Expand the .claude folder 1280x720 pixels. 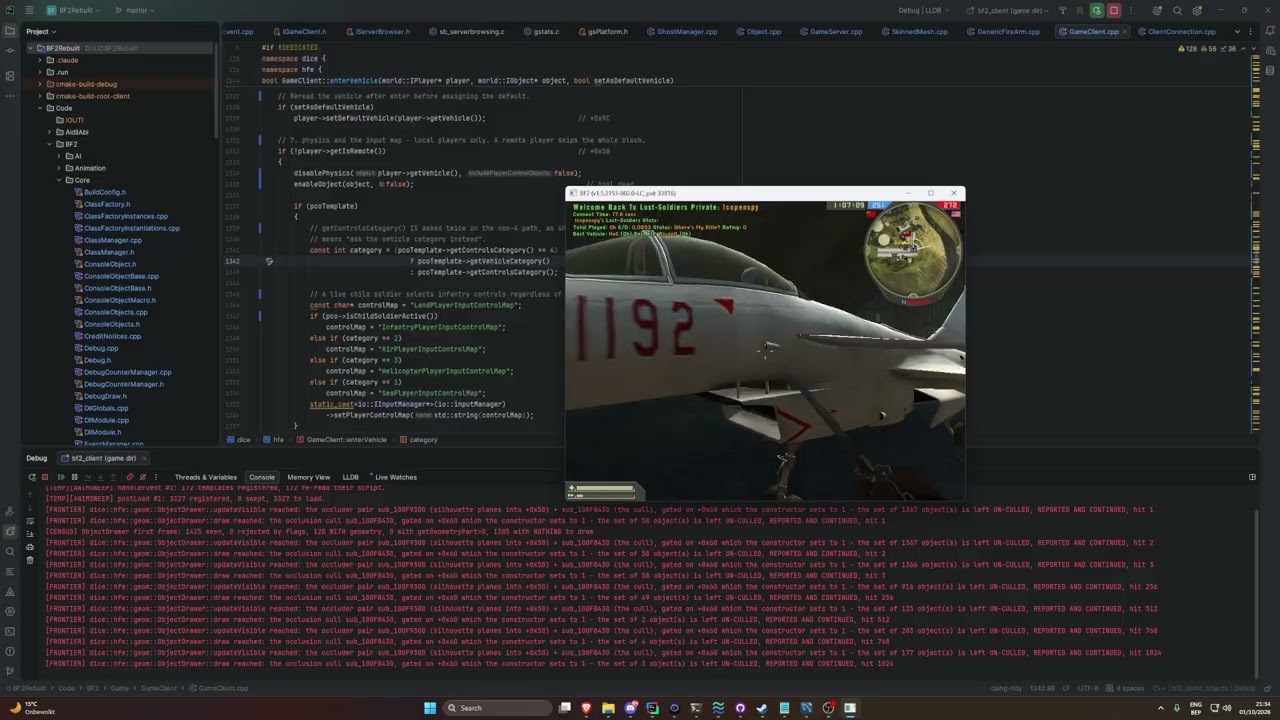coord(40,60)
